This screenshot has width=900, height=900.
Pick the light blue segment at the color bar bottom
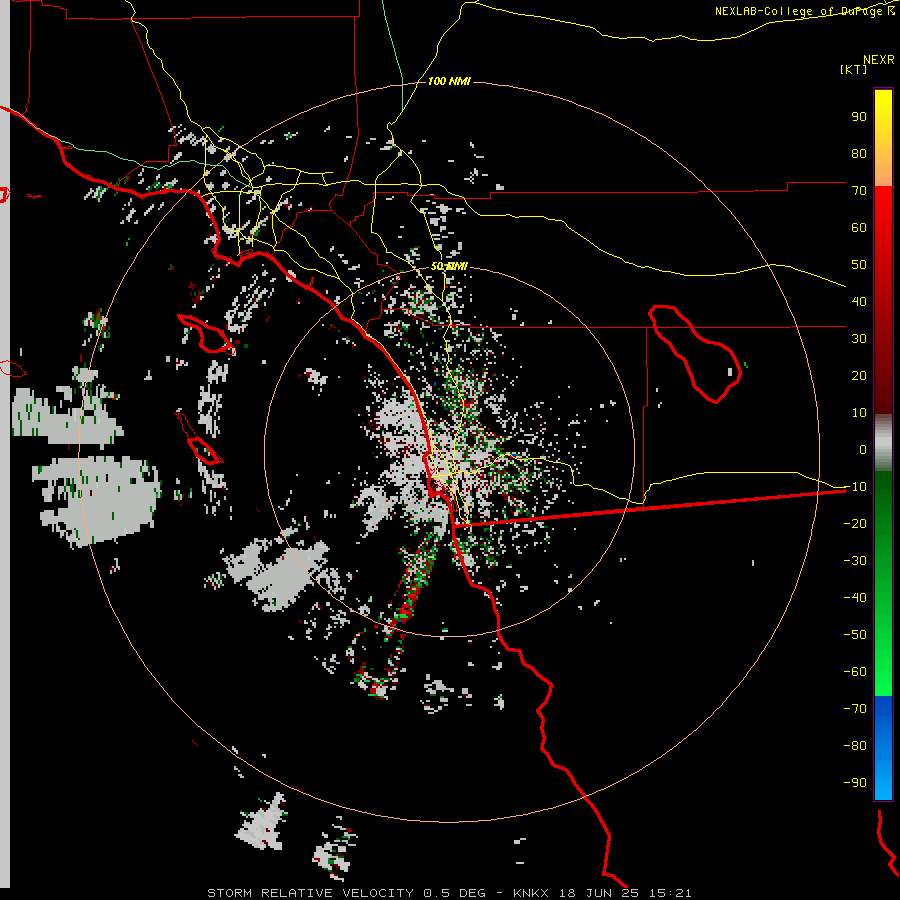tap(883, 778)
